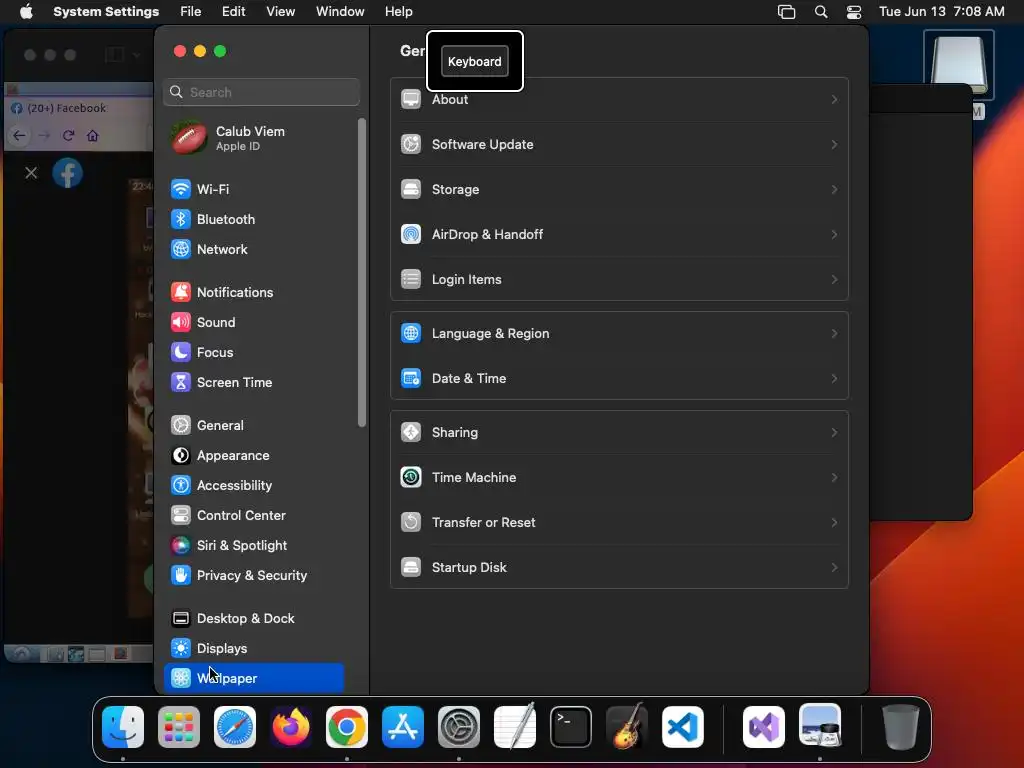The width and height of the screenshot is (1024, 768).
Task: Open Displays settings
Action: pyautogui.click(x=253, y=649)
